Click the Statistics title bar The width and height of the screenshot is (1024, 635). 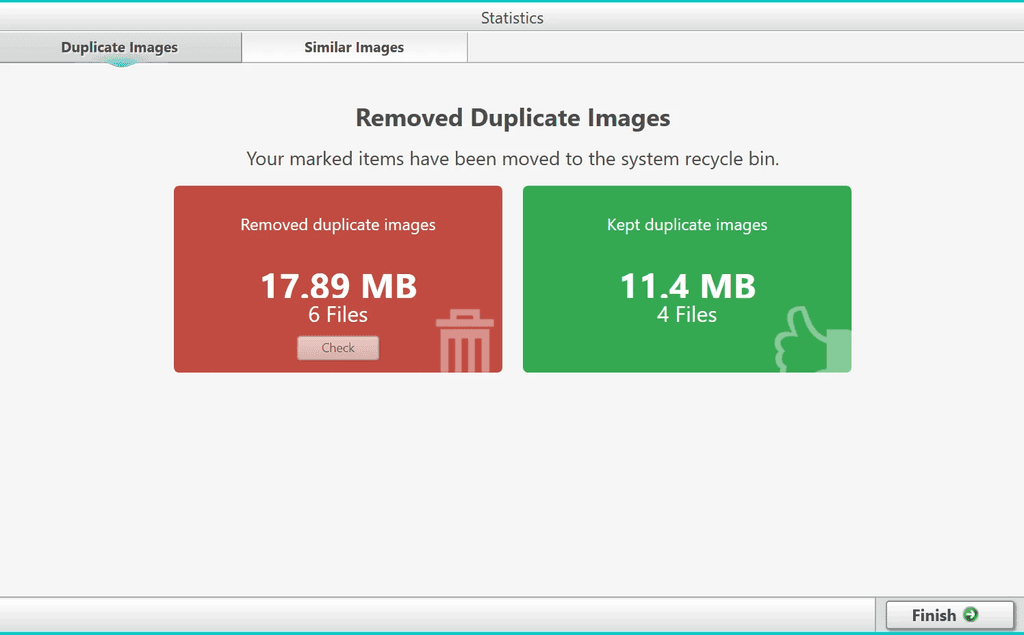coord(512,17)
